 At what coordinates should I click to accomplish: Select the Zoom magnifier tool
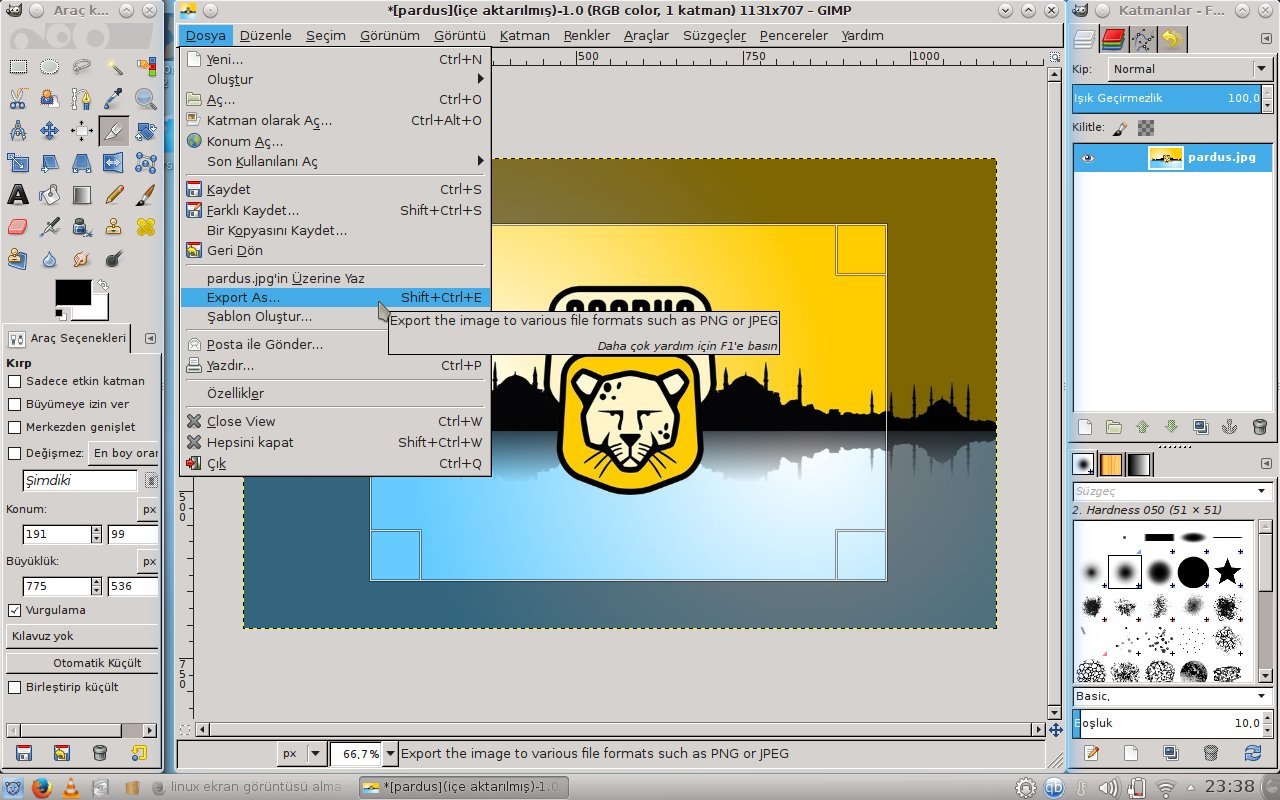coord(146,99)
